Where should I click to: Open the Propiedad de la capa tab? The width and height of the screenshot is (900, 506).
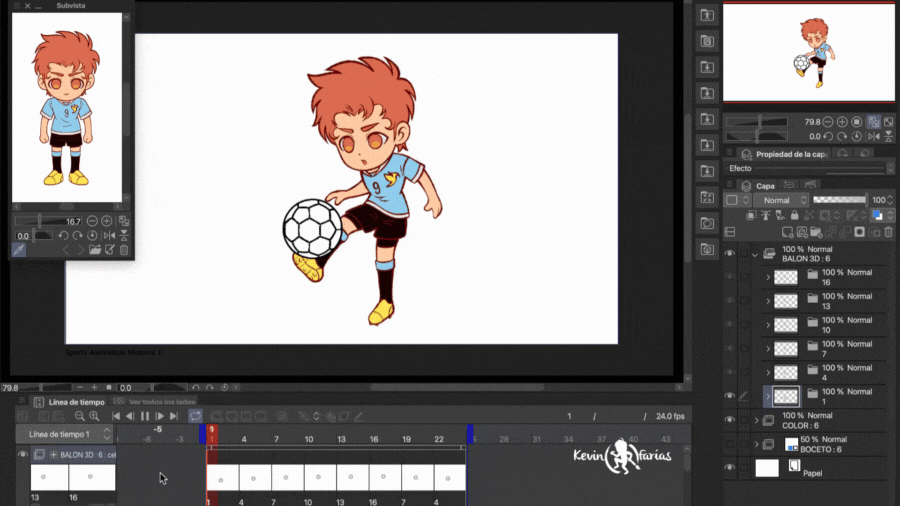pos(785,154)
